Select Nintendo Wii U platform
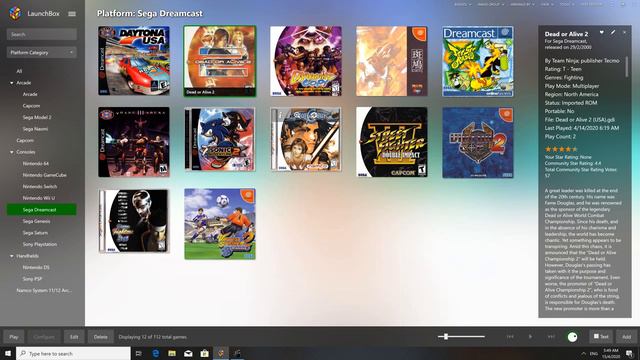The height and width of the screenshot is (360, 640). click(x=38, y=198)
